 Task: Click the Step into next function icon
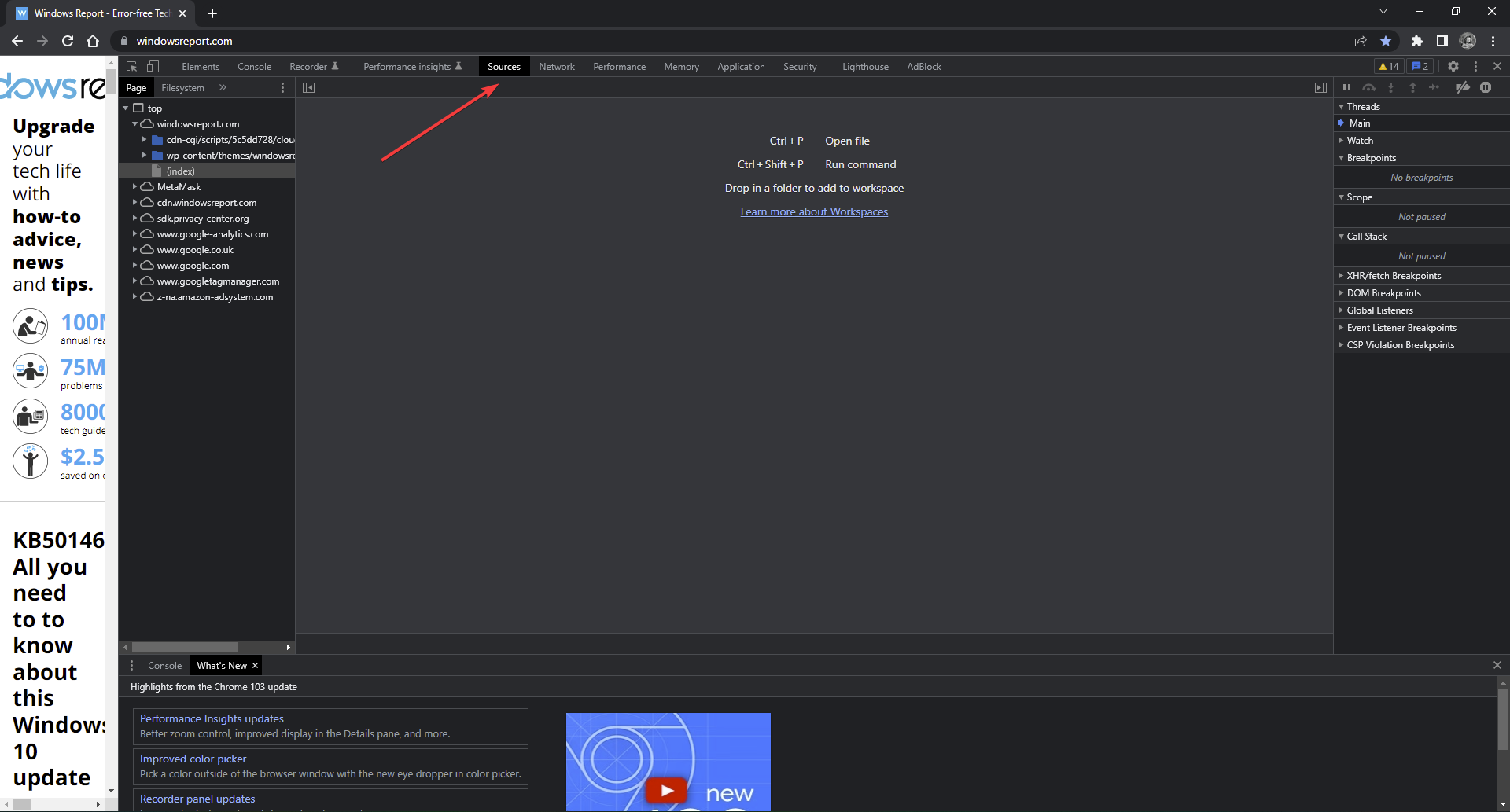pyautogui.click(x=1390, y=88)
